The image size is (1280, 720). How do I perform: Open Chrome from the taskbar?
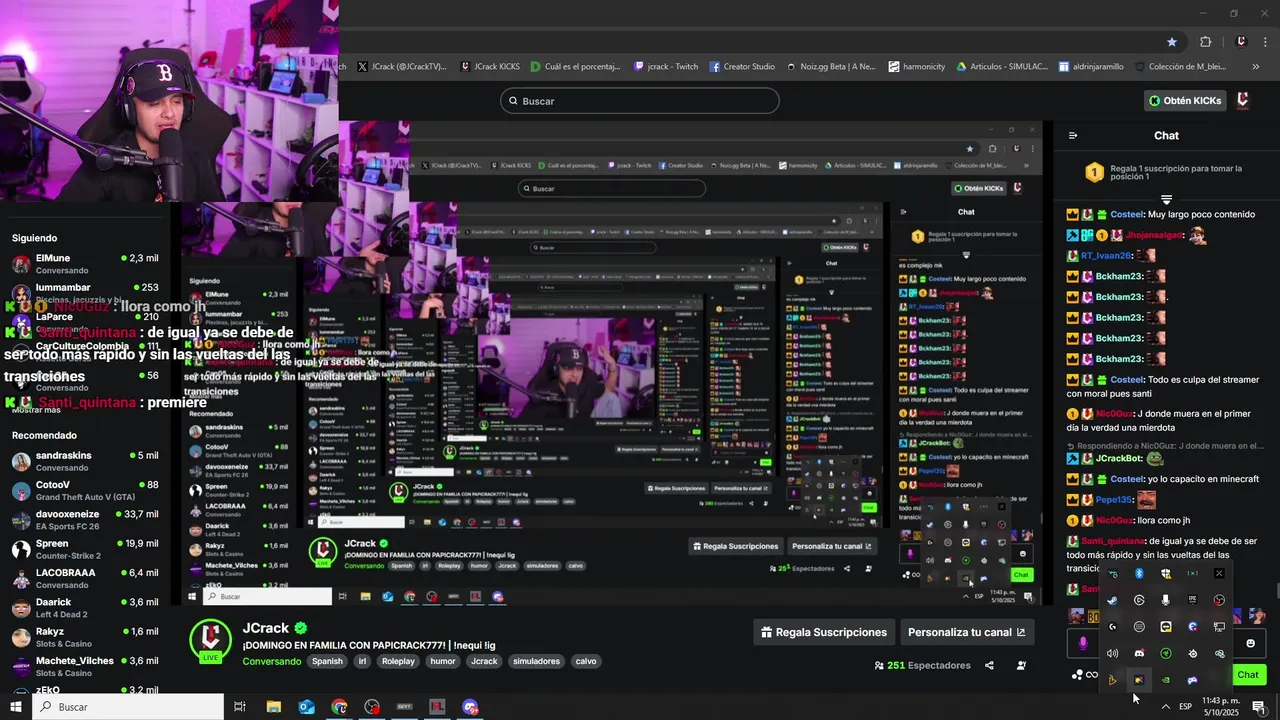340,707
